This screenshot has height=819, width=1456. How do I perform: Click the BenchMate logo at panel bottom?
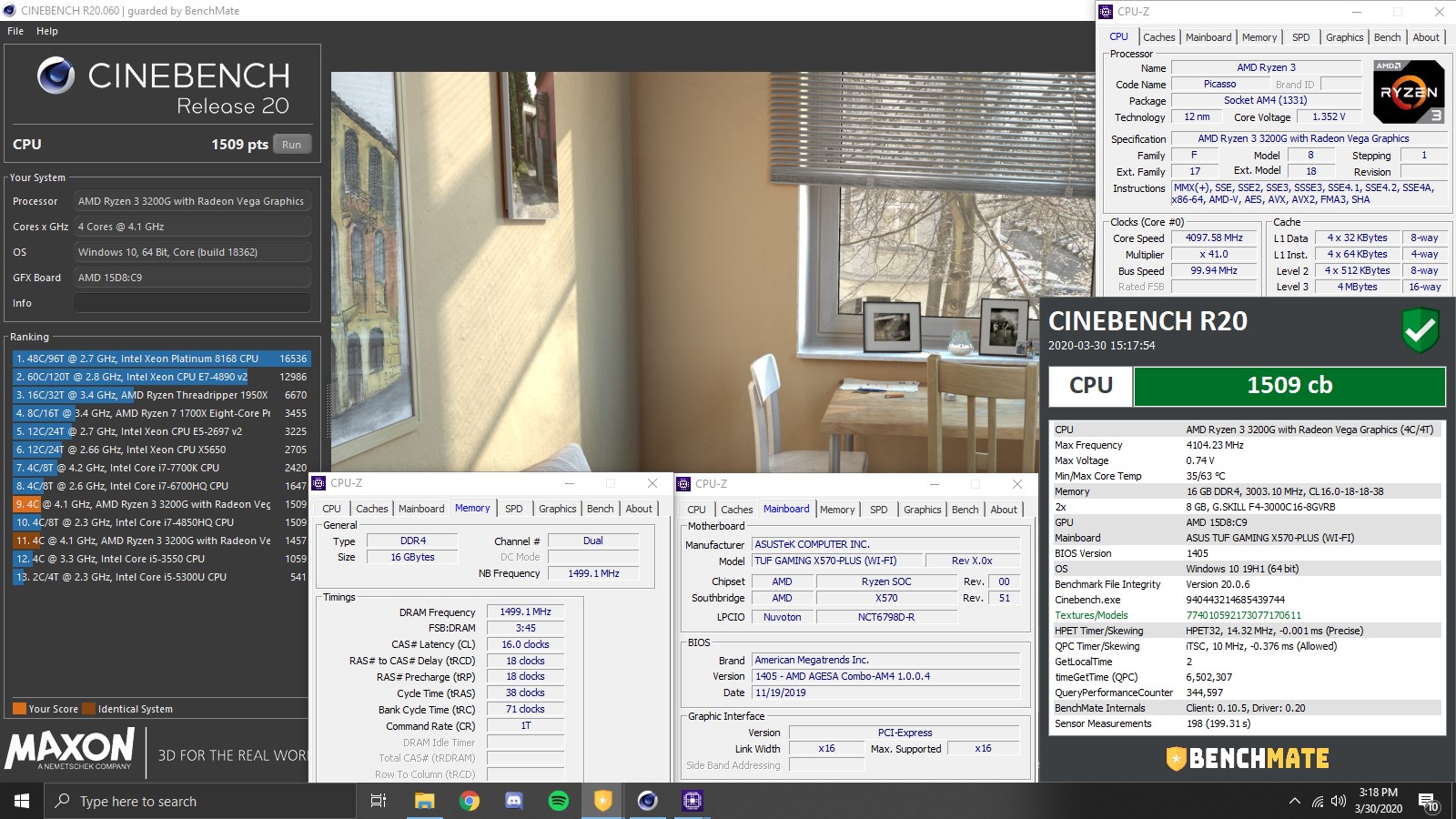1248,758
